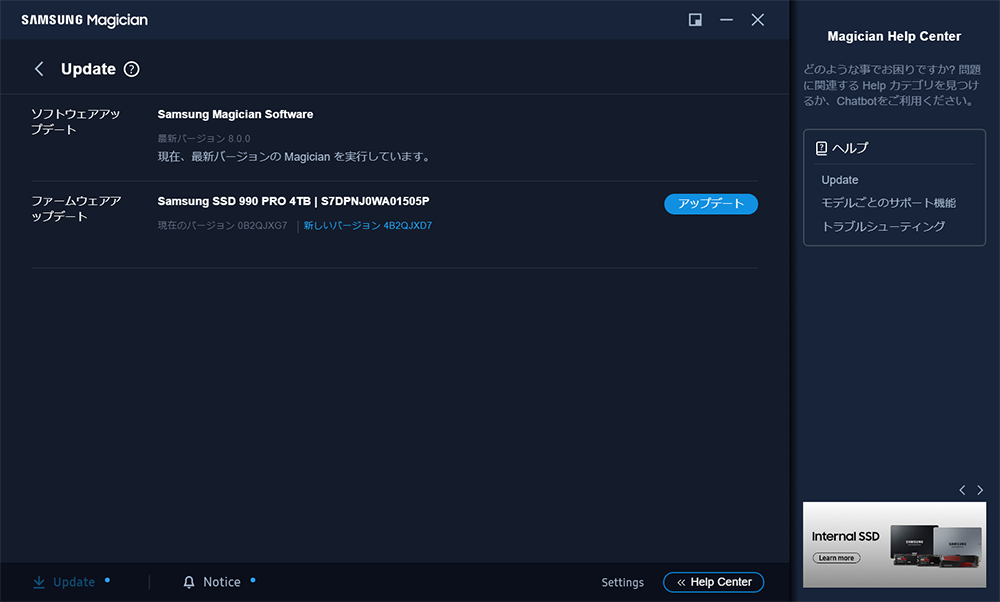Switch to mini mode using the window icon
Image resolution: width=1000 pixels, height=602 pixels.
695,20
